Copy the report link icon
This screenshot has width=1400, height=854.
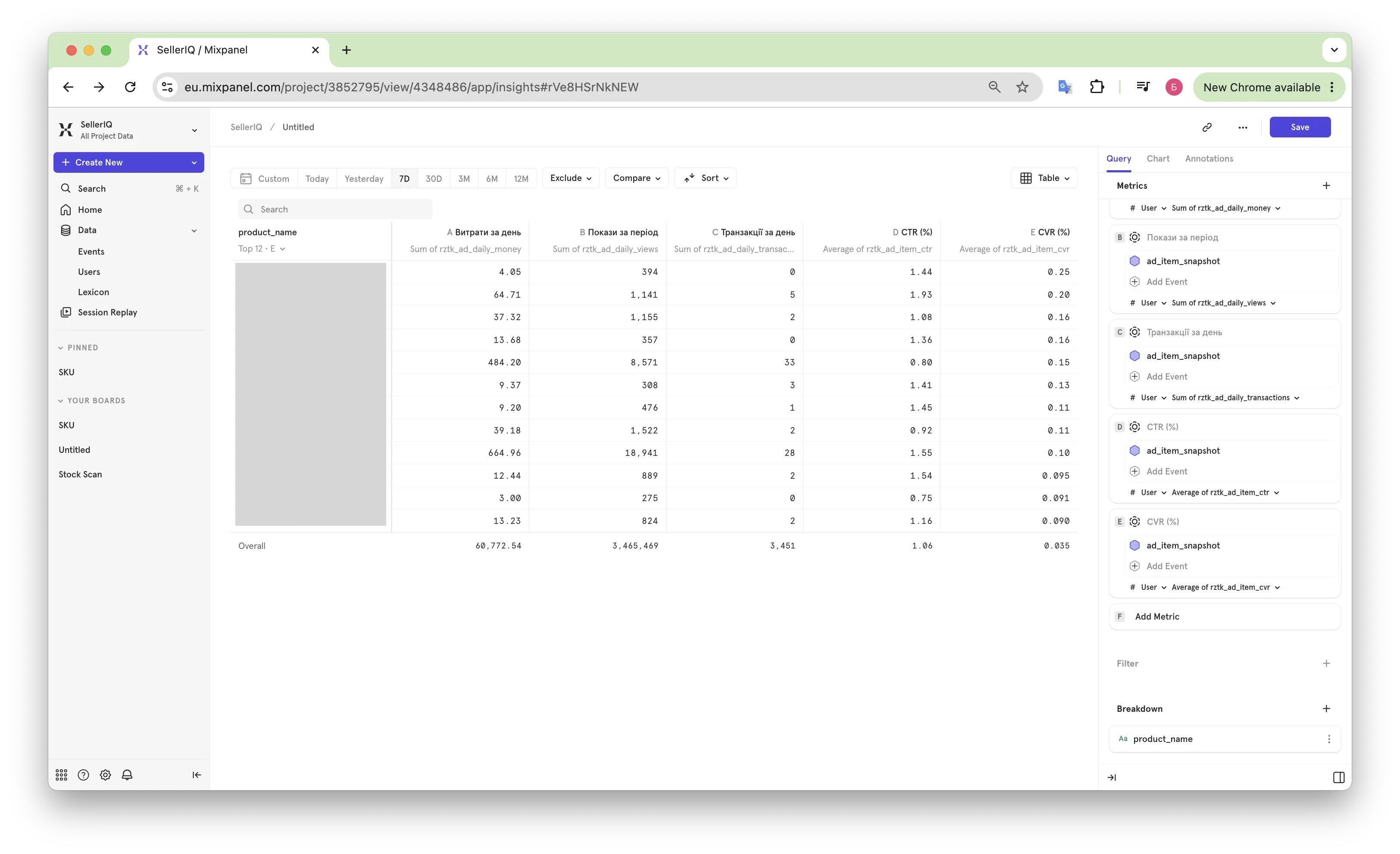[1207, 127]
